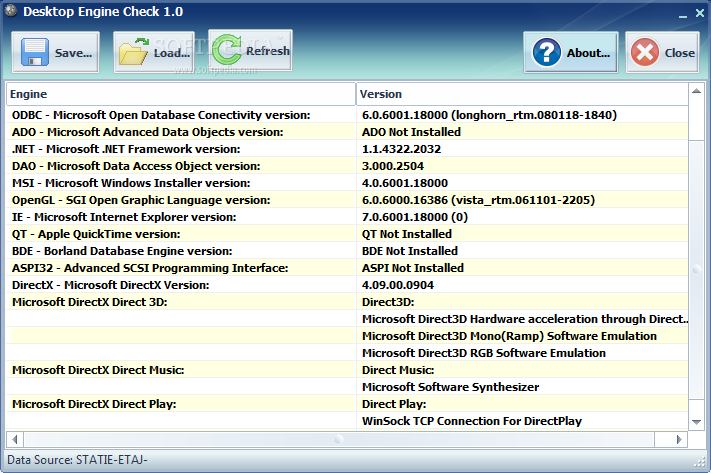
Task: Minimize the Desktop Engine Check window
Action: tap(683, 15)
